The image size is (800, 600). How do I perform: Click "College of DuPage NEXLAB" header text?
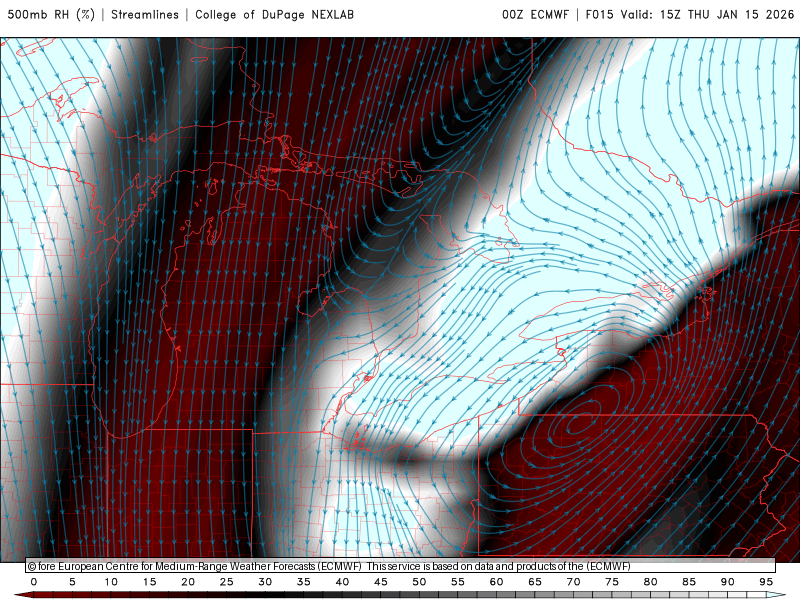(x=274, y=14)
